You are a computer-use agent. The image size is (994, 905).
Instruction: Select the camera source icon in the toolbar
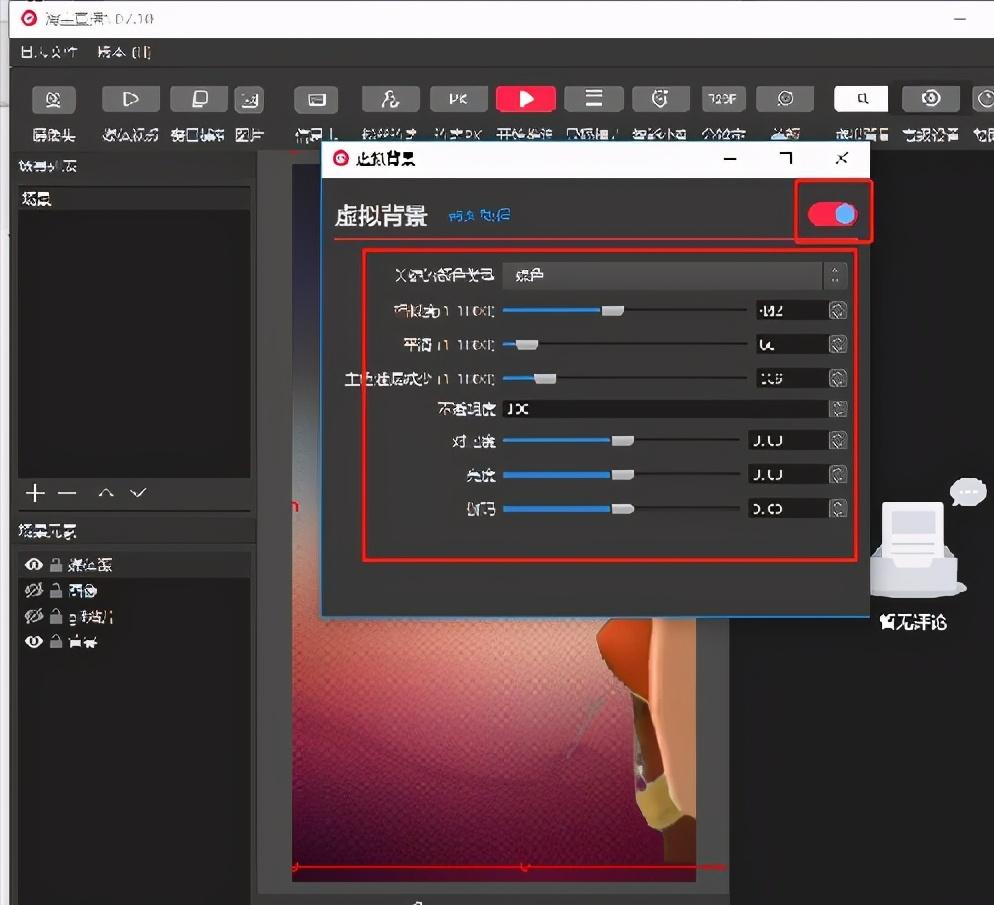point(54,100)
